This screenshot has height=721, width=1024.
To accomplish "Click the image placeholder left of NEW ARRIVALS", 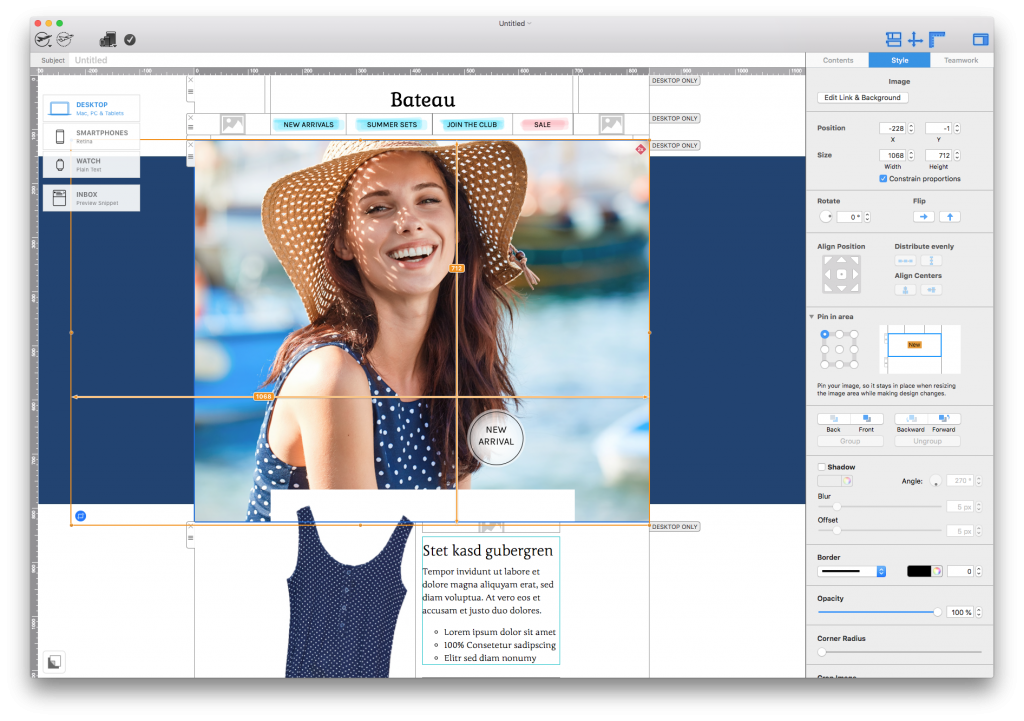I will [x=232, y=124].
